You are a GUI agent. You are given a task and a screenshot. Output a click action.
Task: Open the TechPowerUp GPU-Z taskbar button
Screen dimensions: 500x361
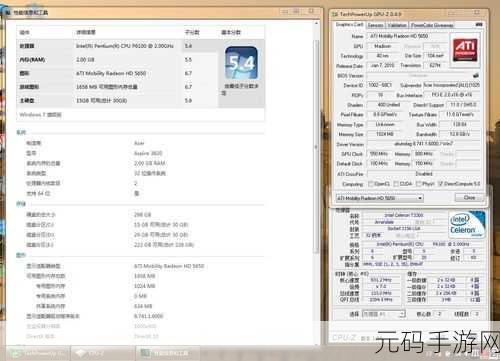pos(37,353)
